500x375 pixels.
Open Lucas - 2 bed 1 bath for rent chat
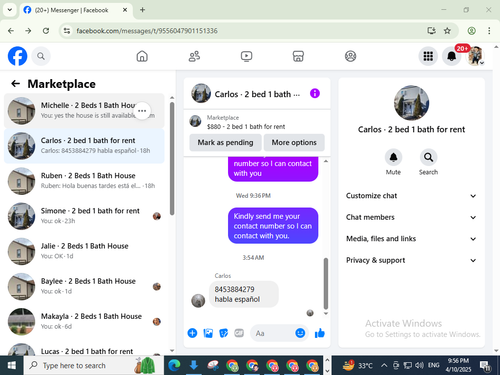tap(84, 348)
